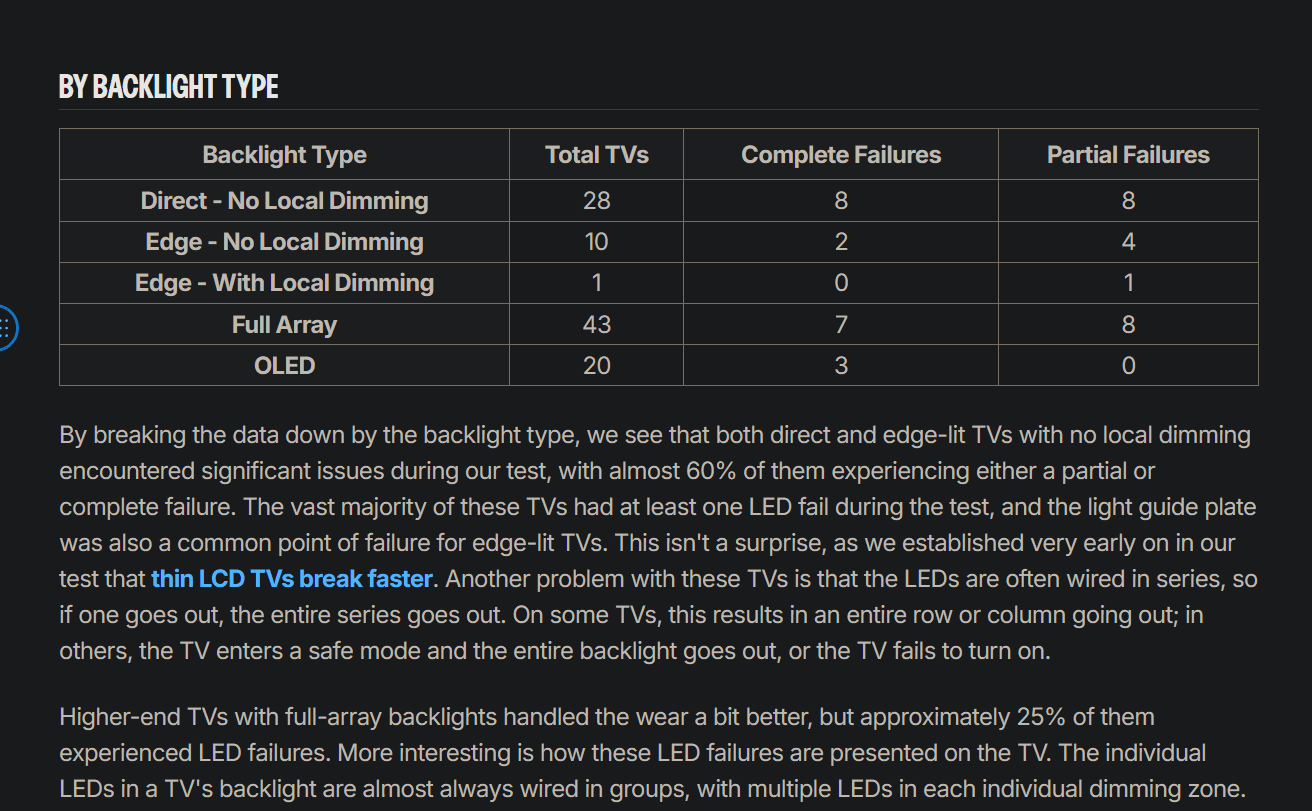1312x811 pixels.
Task: Select the "Edge - With Local Dimming" row label
Action: point(284,283)
